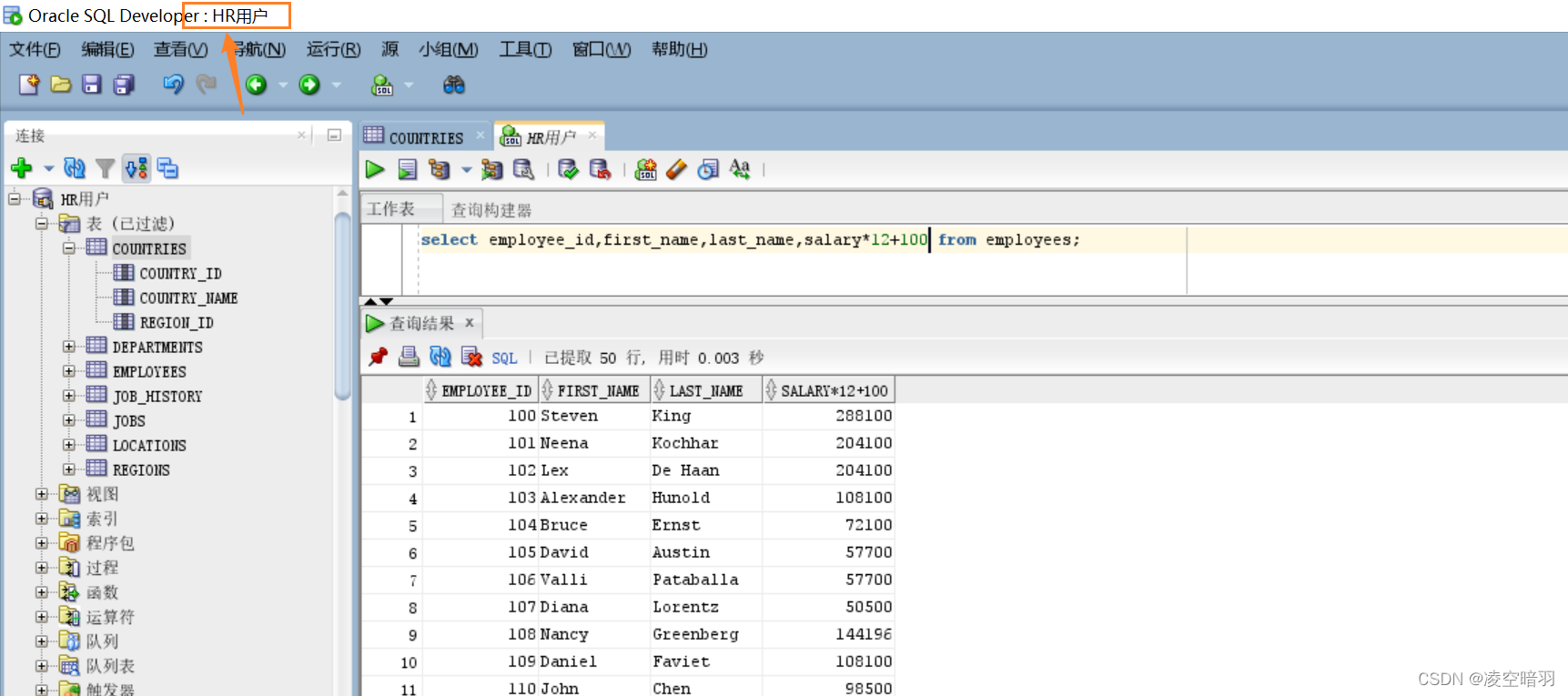Click the binoculars Find DB Object icon

453,85
